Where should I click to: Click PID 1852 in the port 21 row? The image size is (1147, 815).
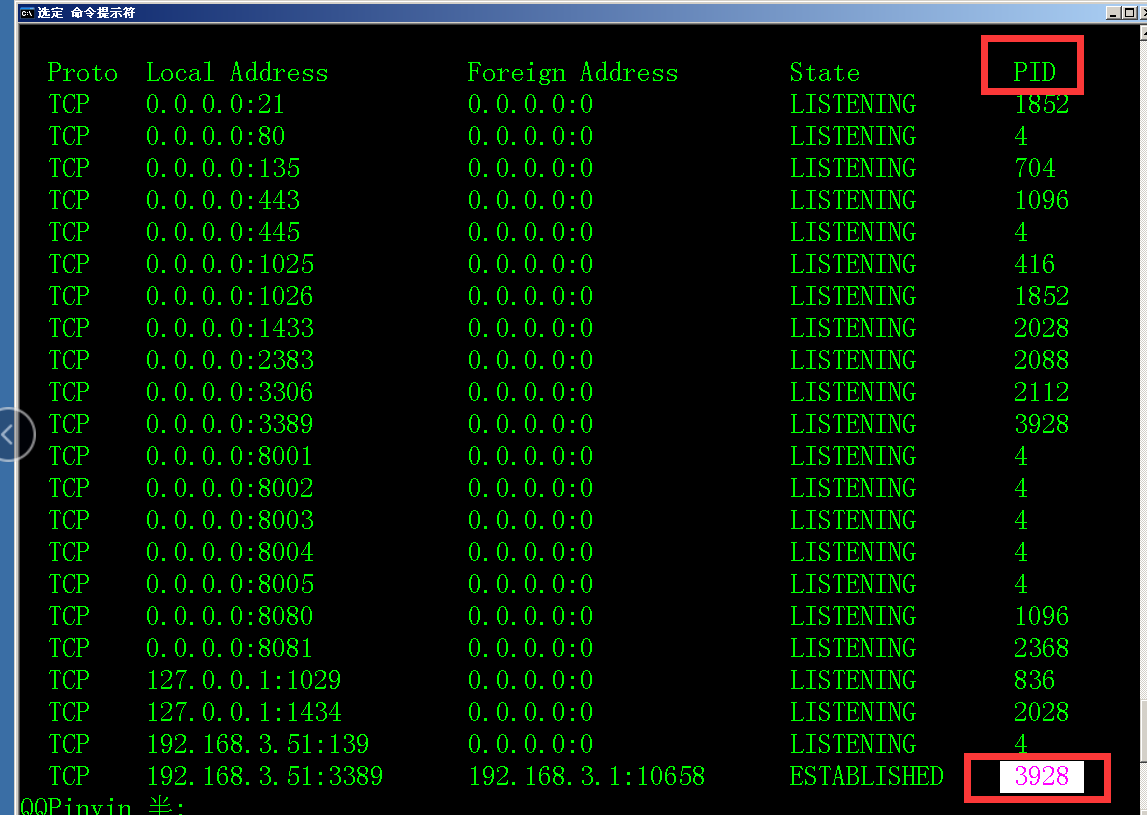[1042, 105]
